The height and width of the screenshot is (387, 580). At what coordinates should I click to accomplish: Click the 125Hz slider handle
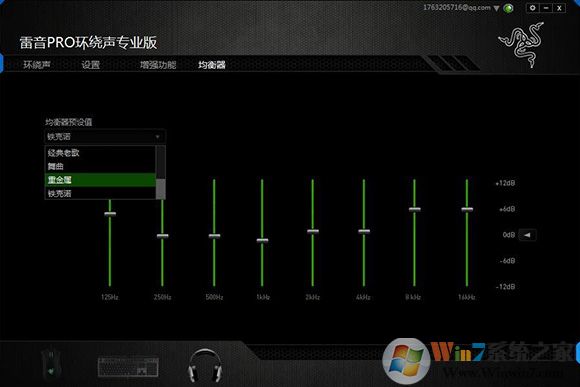[110, 214]
